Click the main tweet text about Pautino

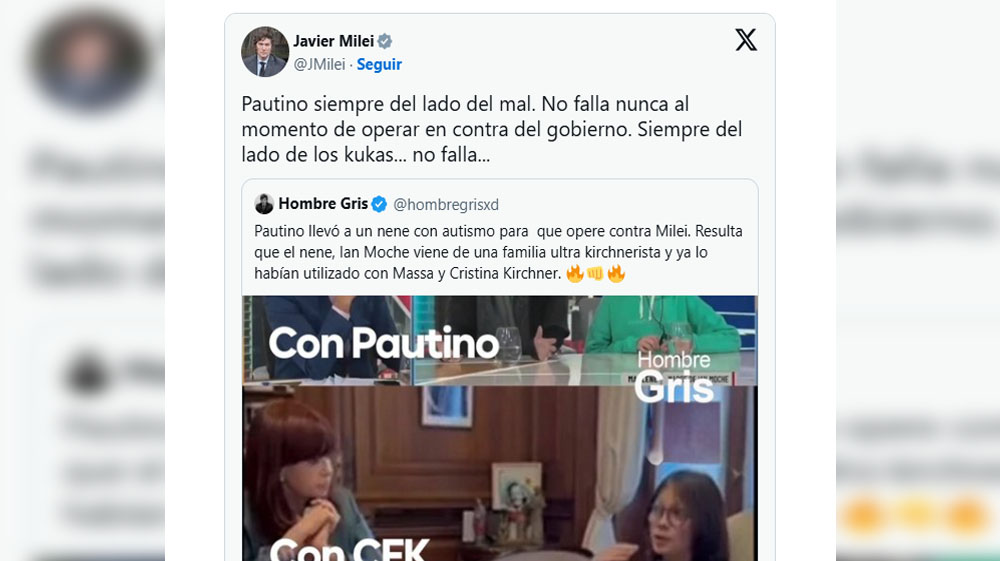tap(492, 130)
